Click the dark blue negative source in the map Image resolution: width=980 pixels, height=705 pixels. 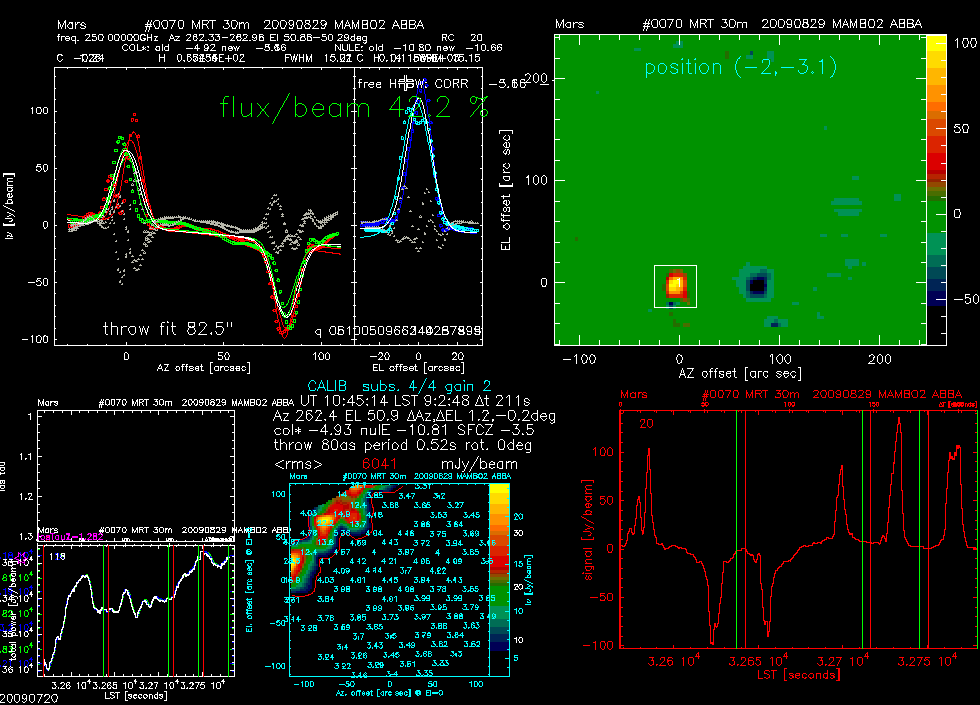757,286
